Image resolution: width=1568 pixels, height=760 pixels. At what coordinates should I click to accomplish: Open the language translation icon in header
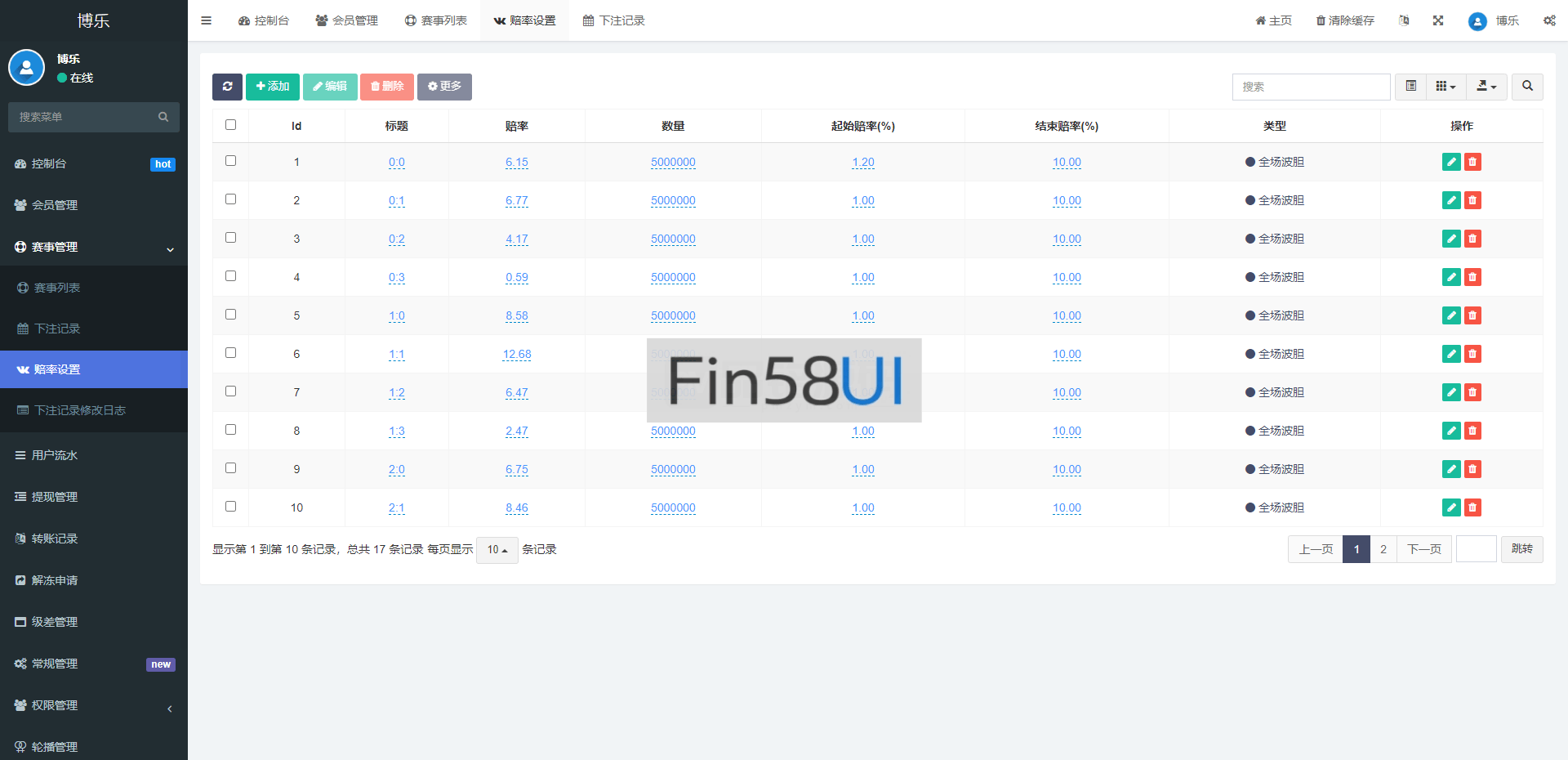coord(1404,20)
